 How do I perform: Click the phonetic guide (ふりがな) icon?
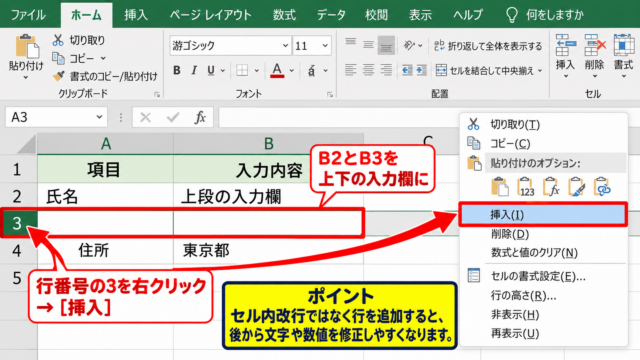tap(311, 71)
